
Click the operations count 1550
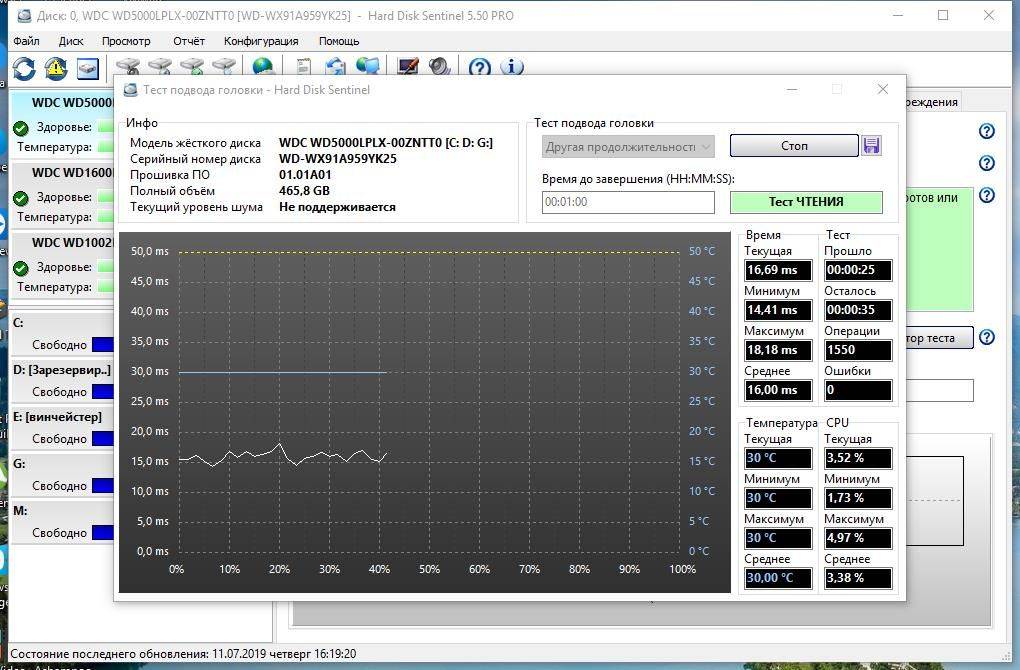click(858, 350)
